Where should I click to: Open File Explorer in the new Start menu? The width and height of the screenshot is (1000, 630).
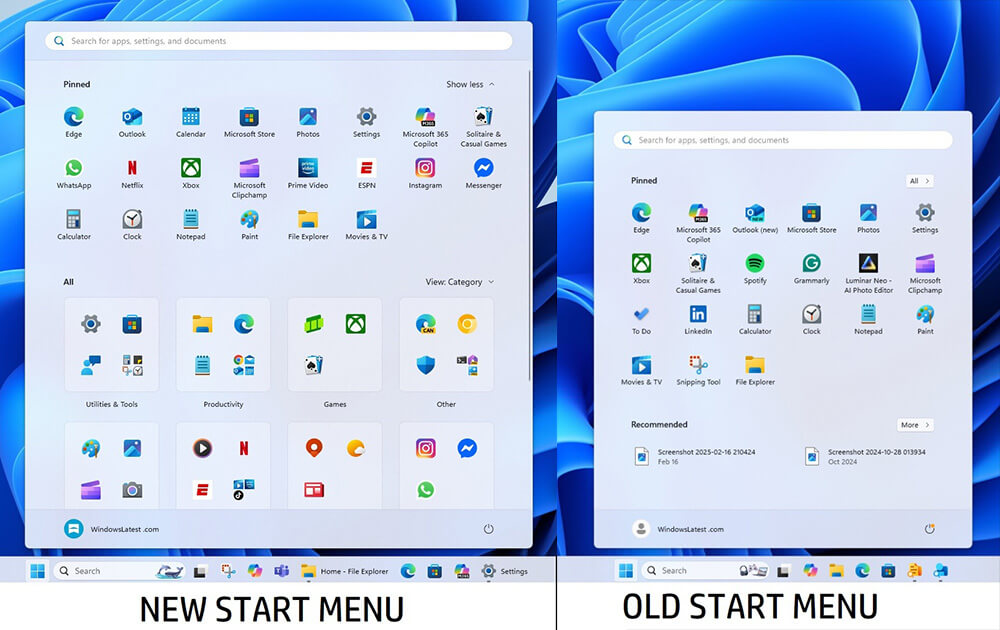tap(308, 224)
